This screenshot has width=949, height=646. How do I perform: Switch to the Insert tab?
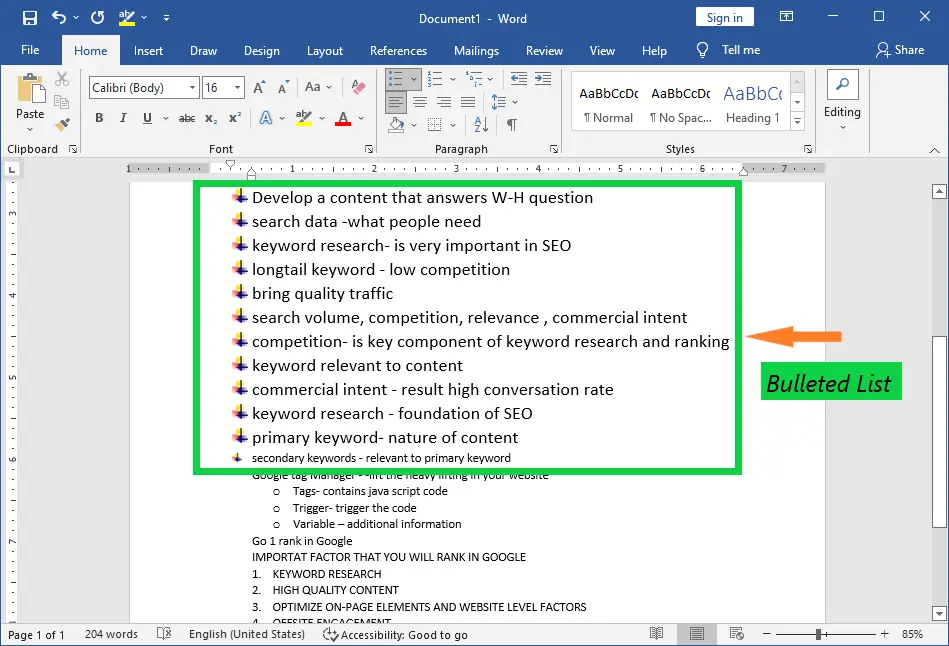click(x=148, y=51)
